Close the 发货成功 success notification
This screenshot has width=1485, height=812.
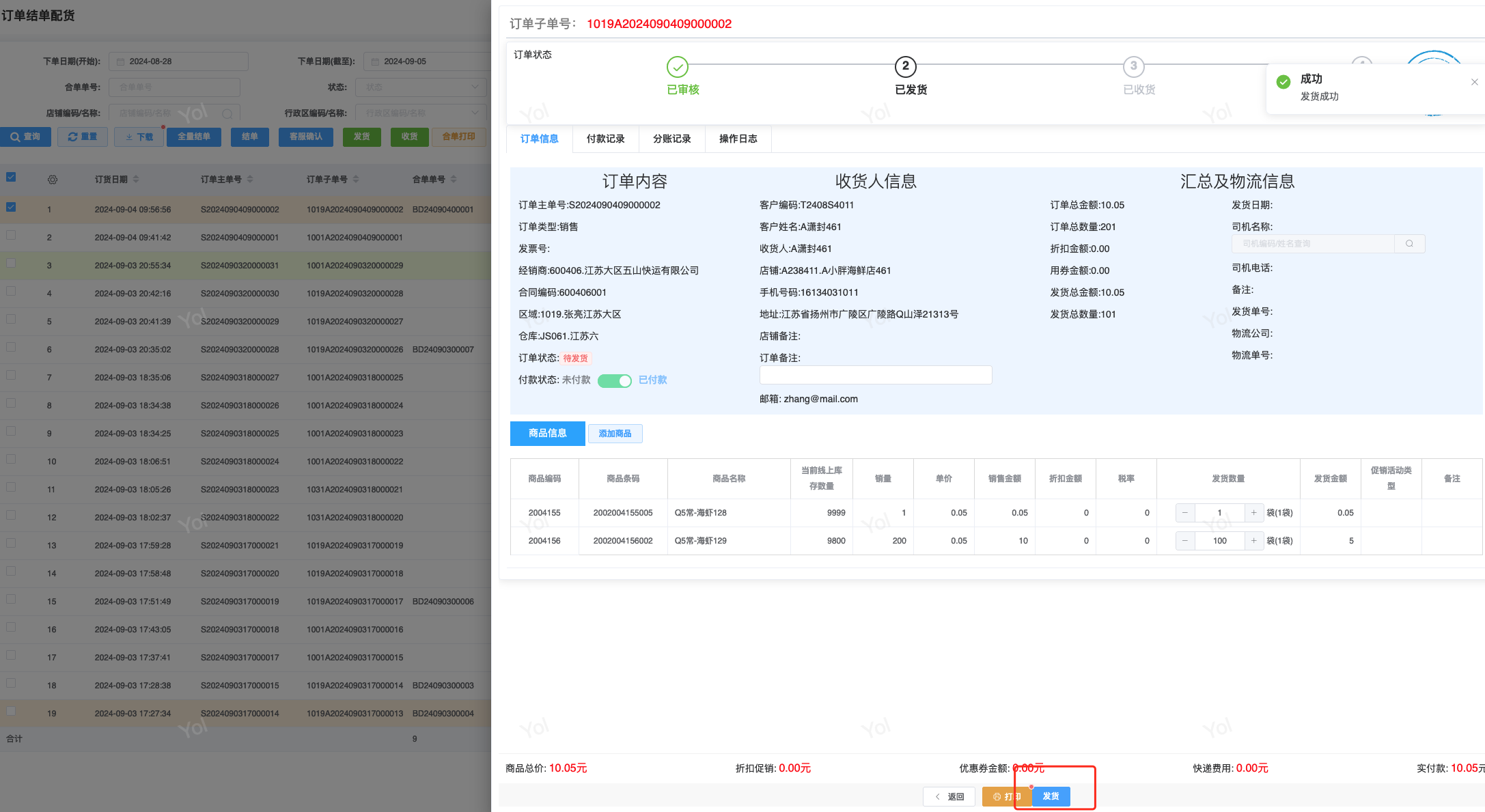(1474, 82)
